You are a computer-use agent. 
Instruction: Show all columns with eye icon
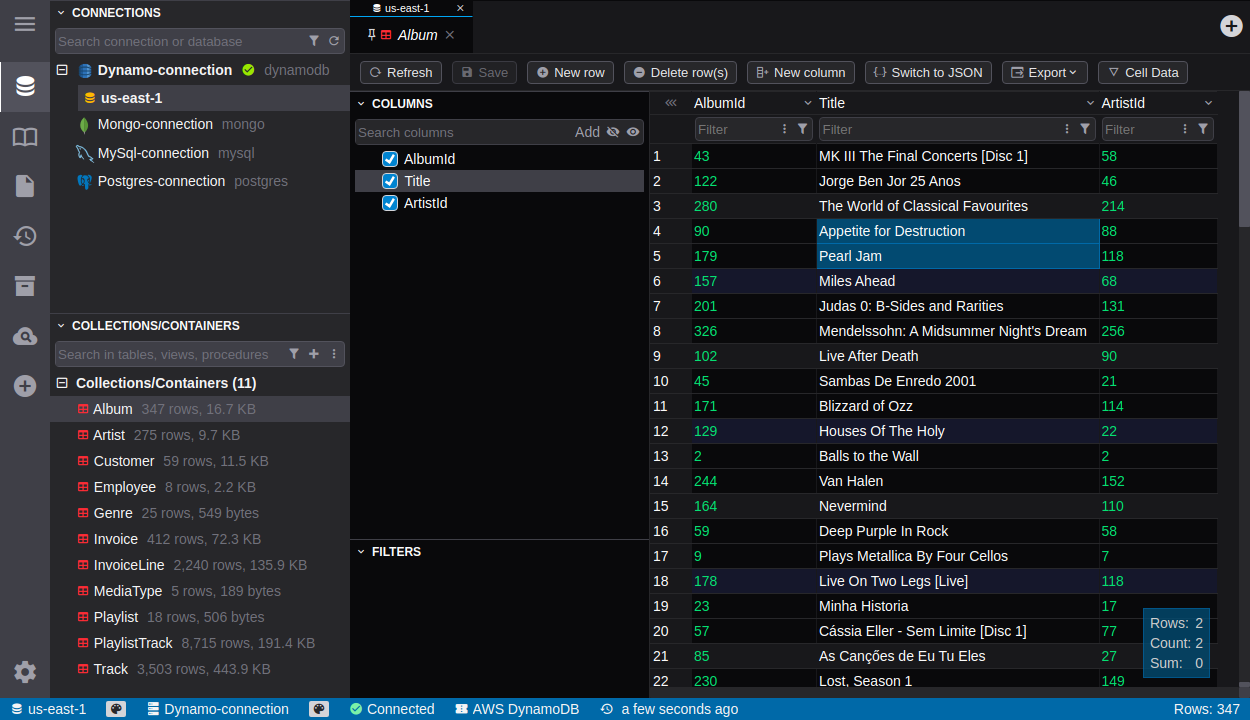633,132
